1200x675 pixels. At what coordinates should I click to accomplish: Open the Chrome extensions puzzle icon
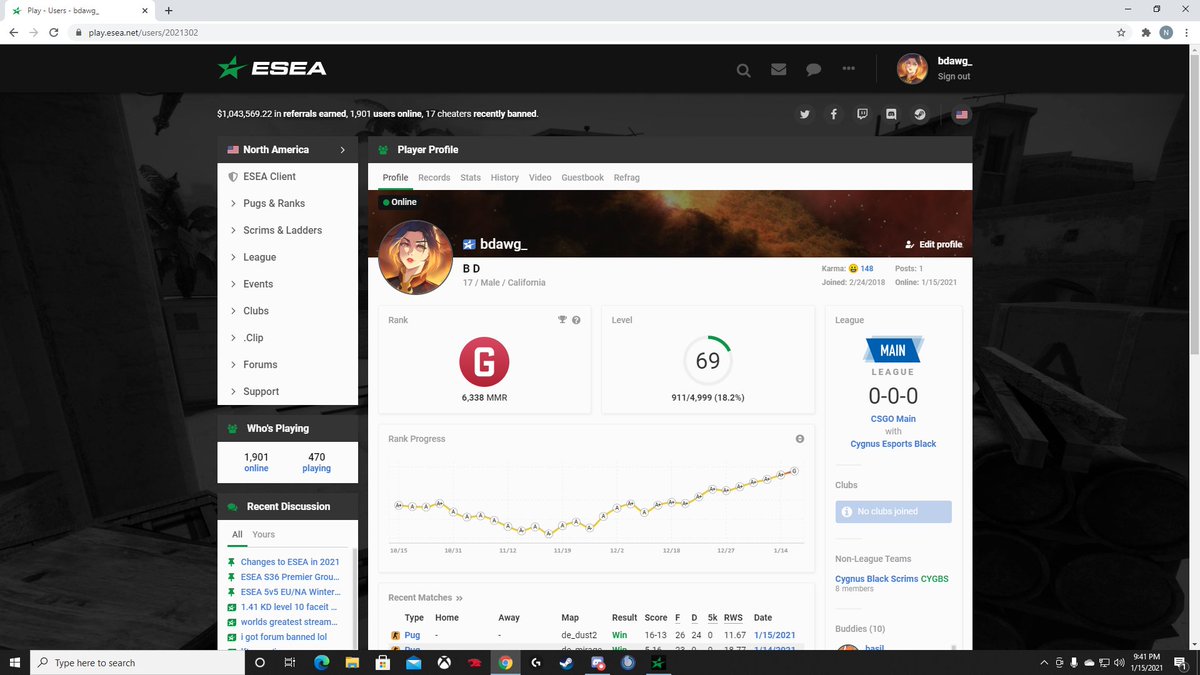pos(1145,32)
